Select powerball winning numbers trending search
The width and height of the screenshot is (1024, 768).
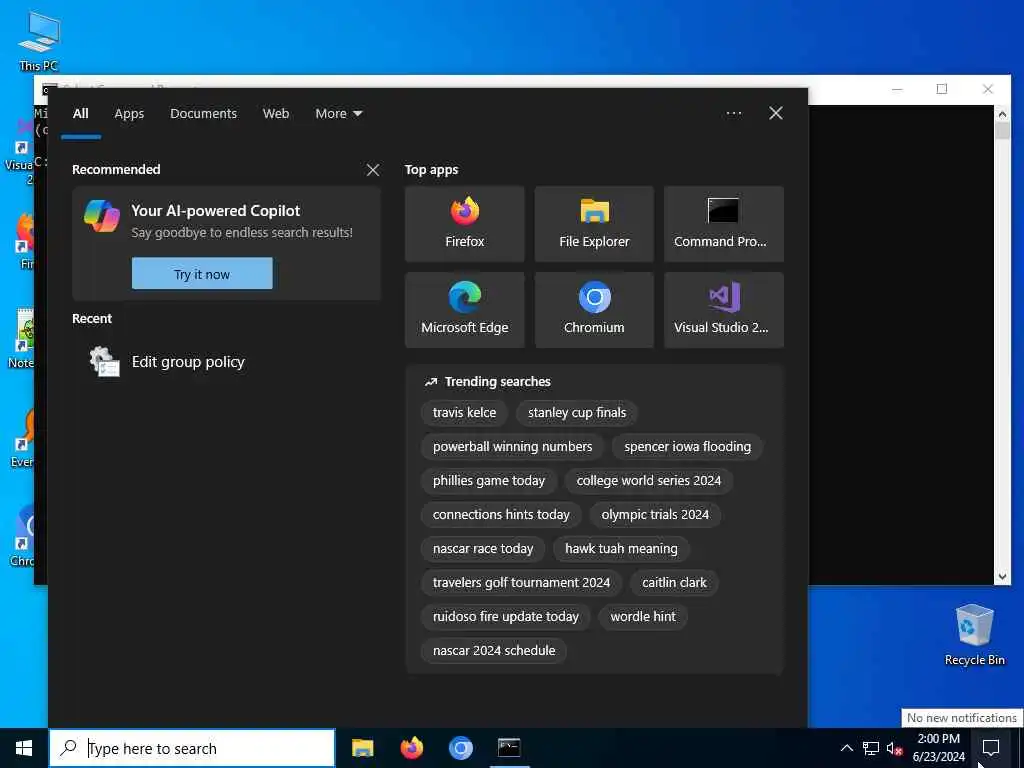pos(512,447)
